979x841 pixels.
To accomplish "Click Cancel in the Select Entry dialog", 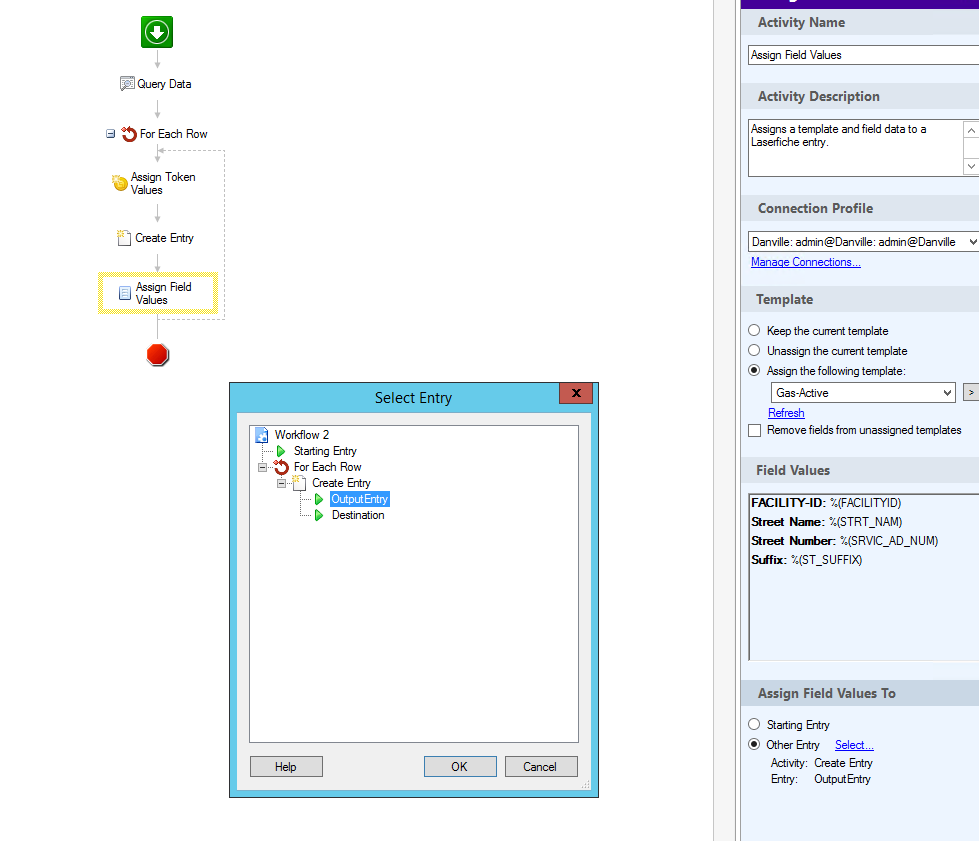I will (541, 767).
